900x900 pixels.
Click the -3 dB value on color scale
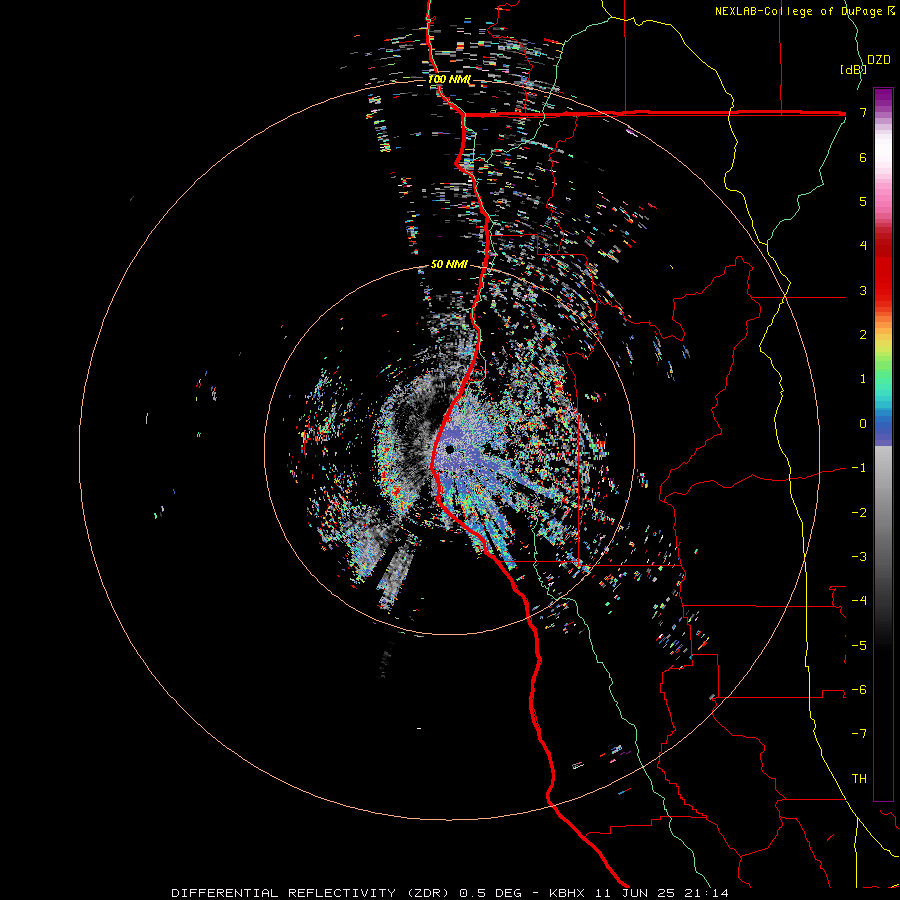click(859, 557)
